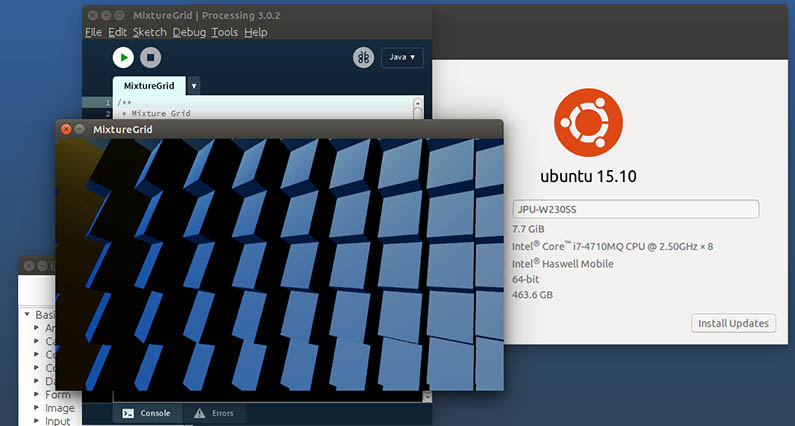Click the processor text Intel Core i7-4710MQ
This screenshot has height=426, width=795.
612,246
